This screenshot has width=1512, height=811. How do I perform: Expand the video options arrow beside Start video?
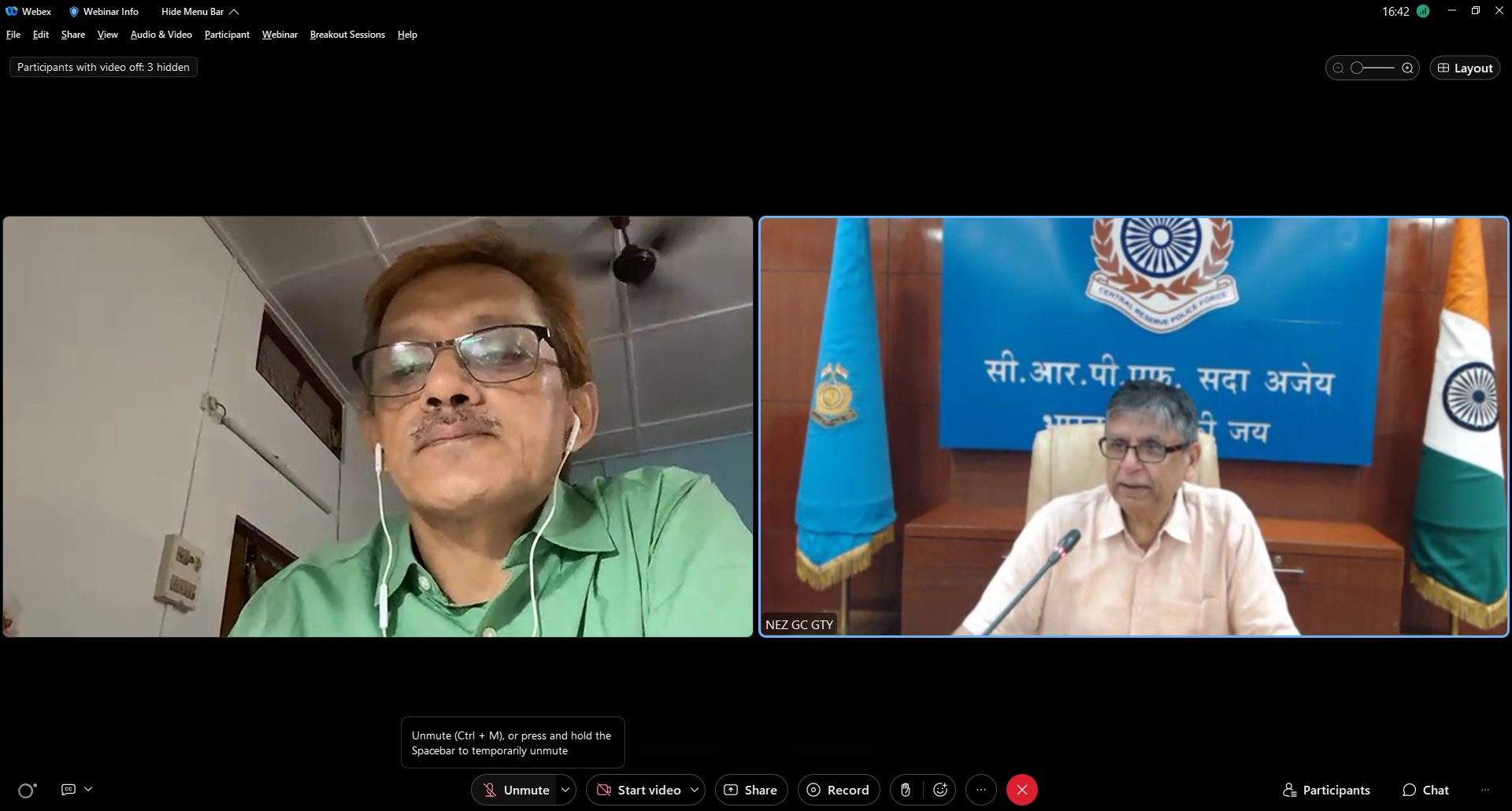pyautogui.click(x=695, y=790)
